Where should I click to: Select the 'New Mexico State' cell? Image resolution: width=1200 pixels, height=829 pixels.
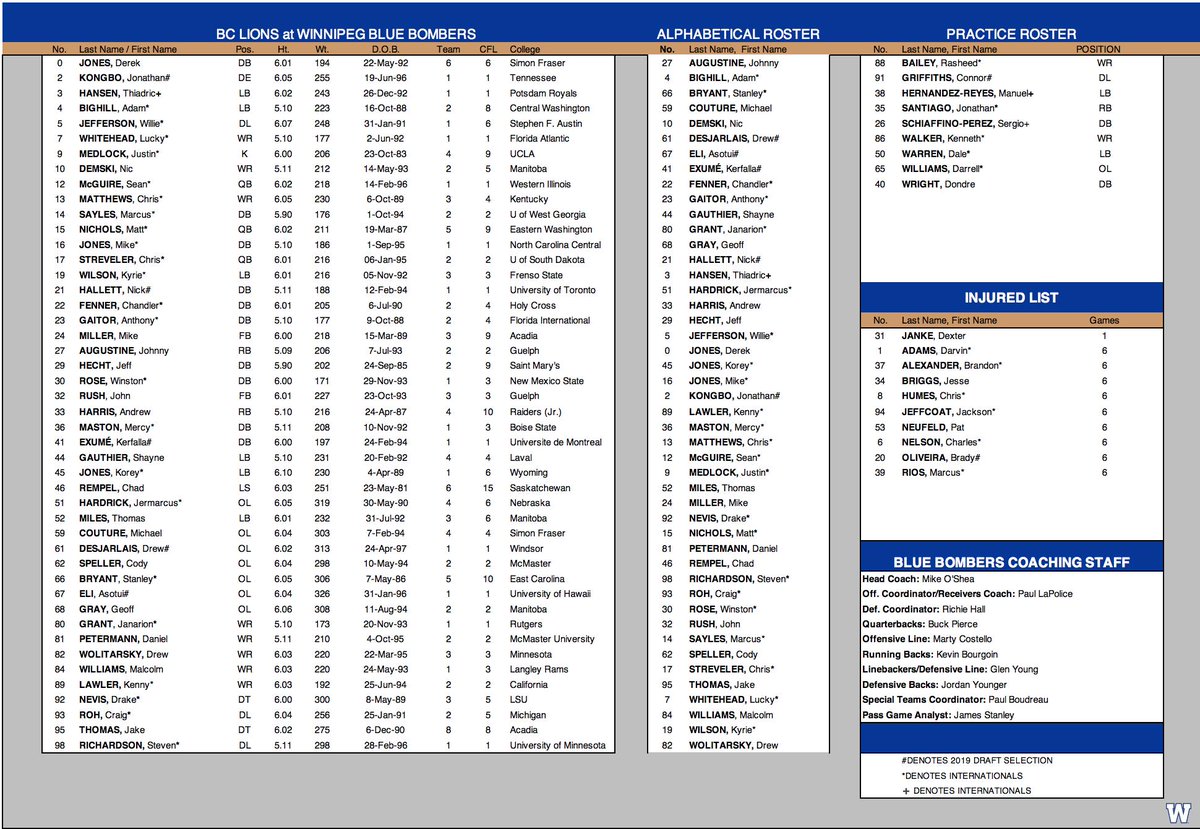(x=547, y=381)
